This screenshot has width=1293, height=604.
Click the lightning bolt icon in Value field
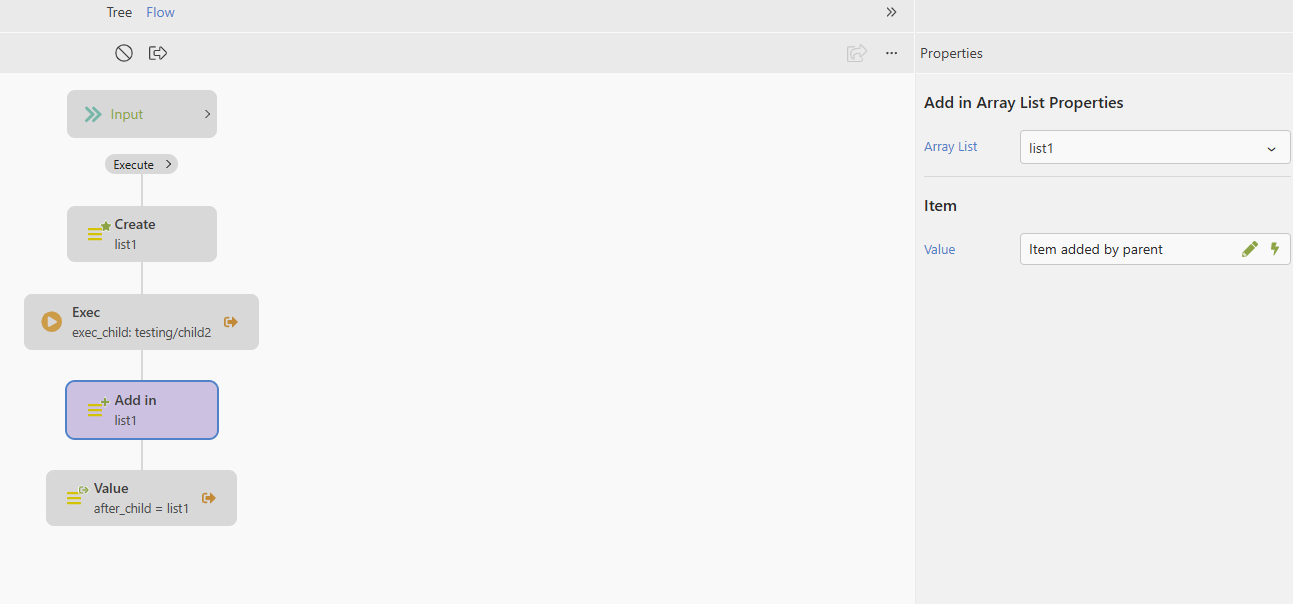(1275, 249)
